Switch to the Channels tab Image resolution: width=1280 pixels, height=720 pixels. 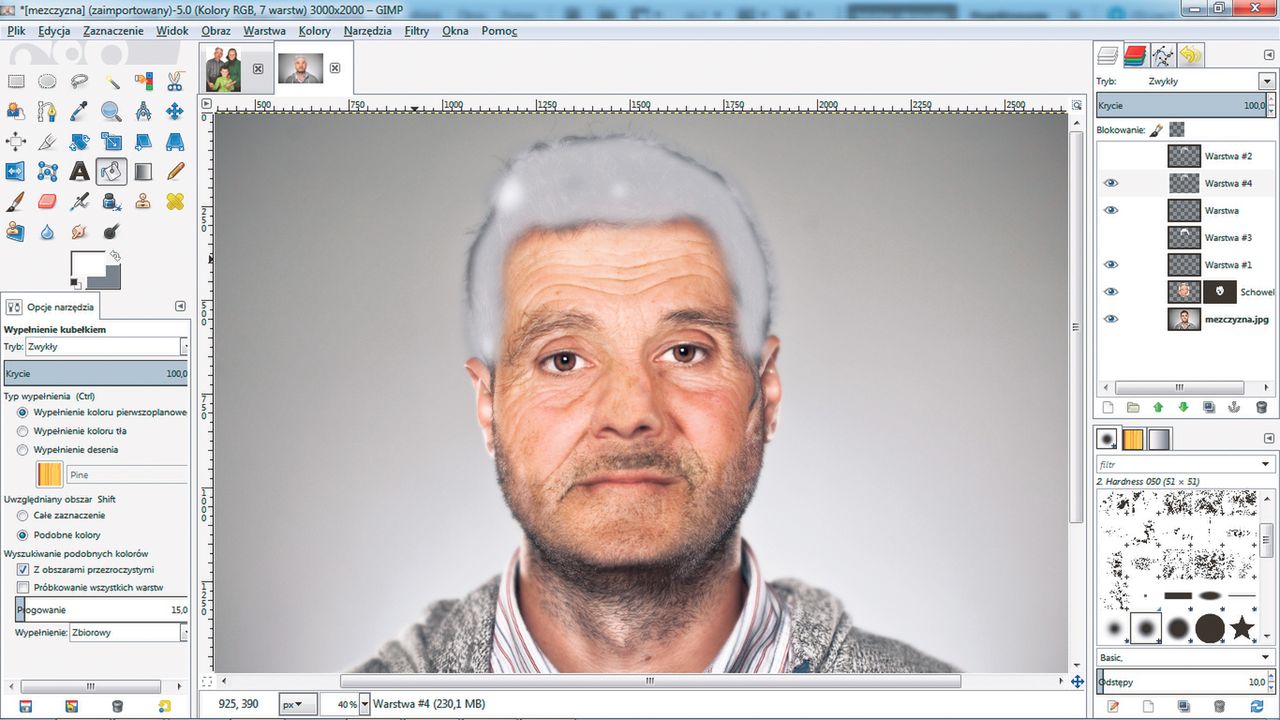pos(1135,55)
